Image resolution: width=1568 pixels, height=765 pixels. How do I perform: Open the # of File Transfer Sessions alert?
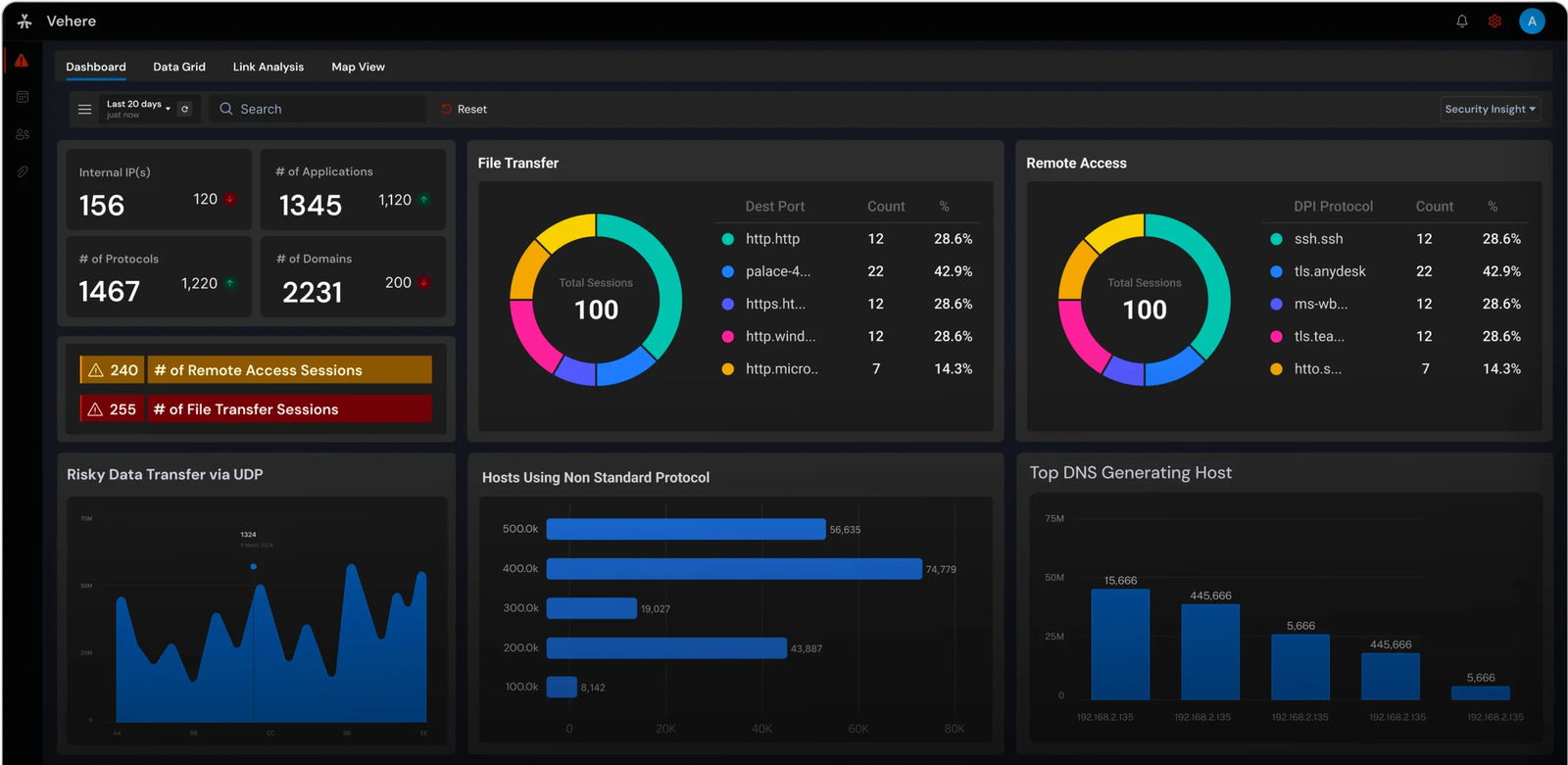click(256, 408)
